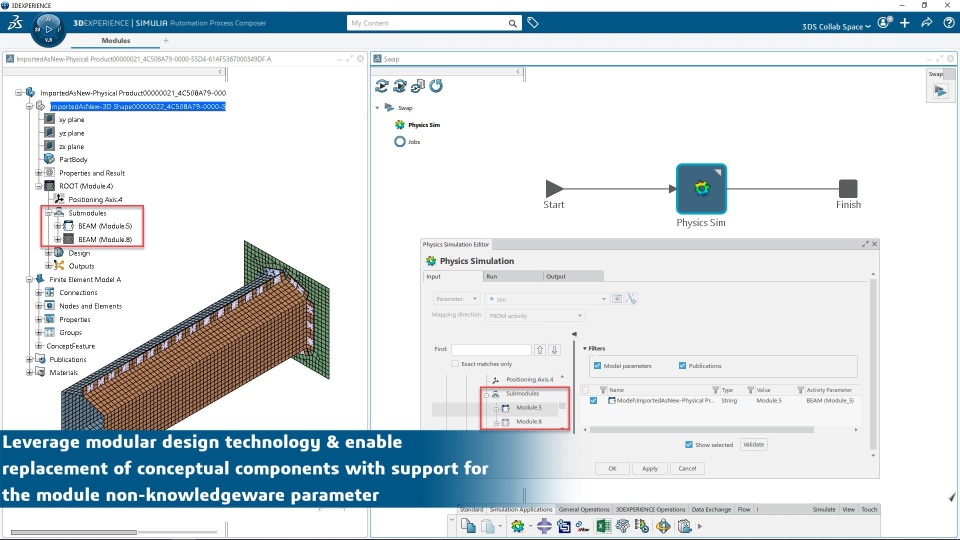960x540 pixels.
Task: Toggle the Show selected checkbox
Action: coord(689,444)
